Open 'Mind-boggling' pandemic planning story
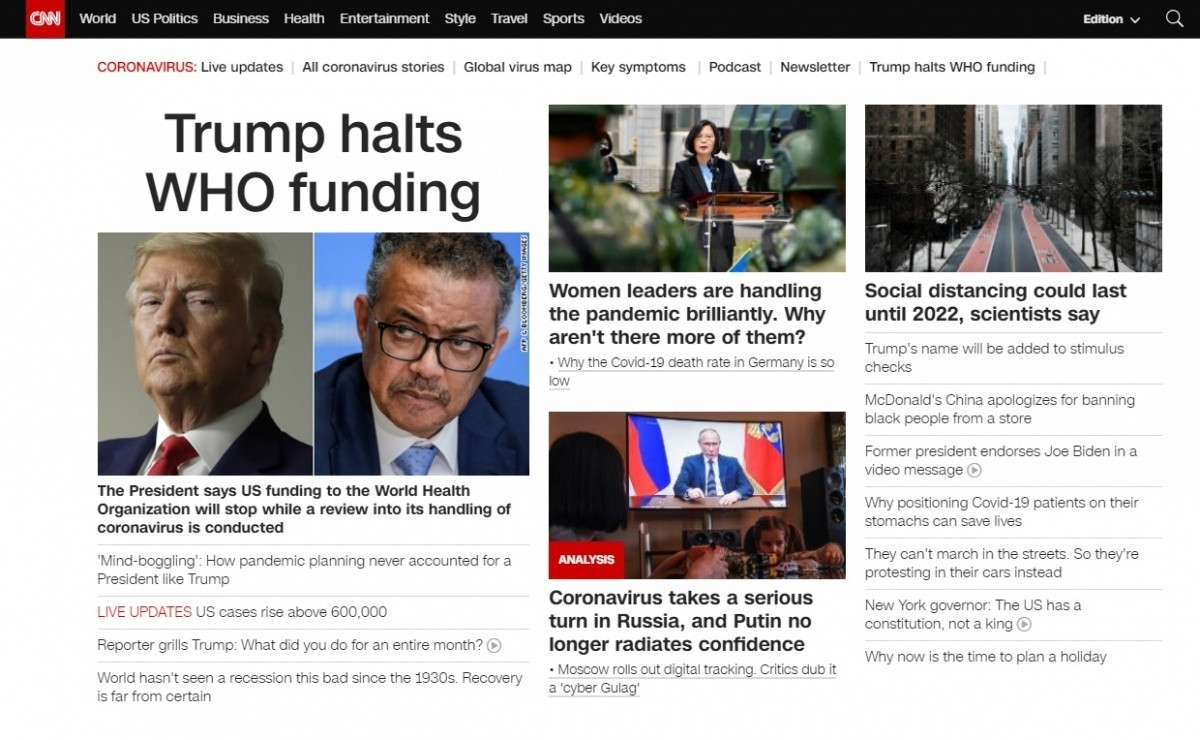Viewport: 1200px width, 740px height. point(304,570)
